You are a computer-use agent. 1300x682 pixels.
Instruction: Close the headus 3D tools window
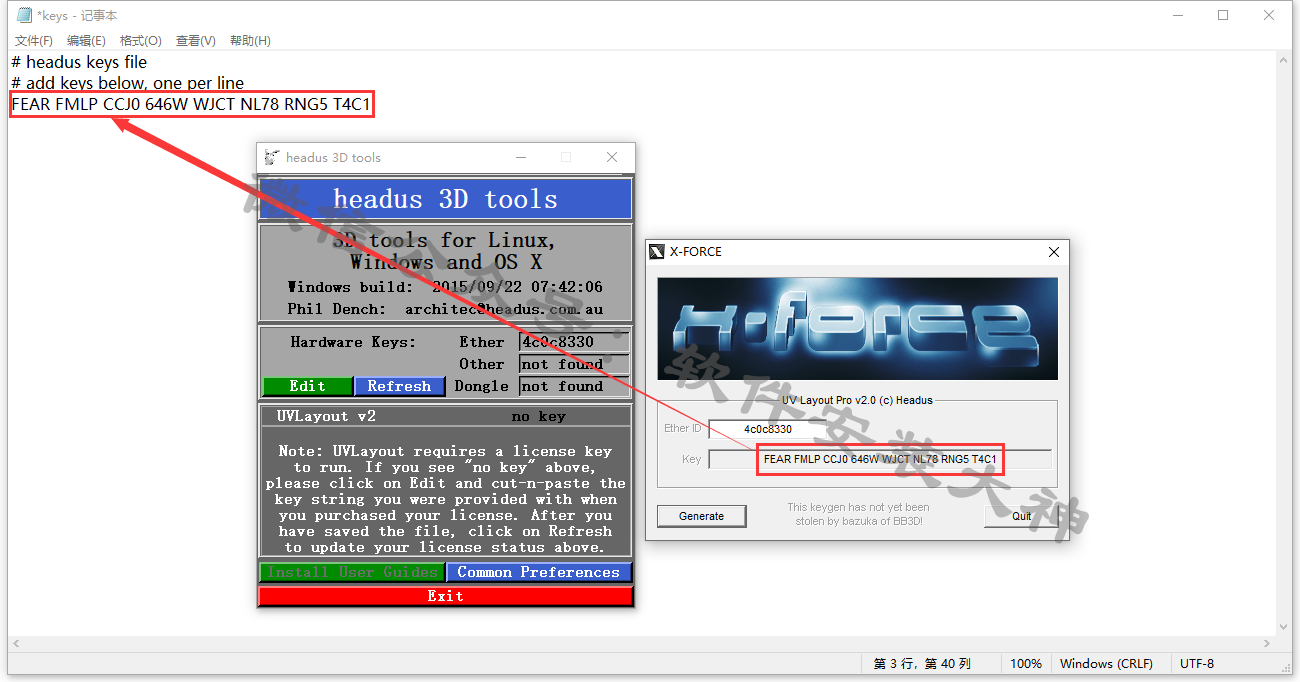coord(612,157)
